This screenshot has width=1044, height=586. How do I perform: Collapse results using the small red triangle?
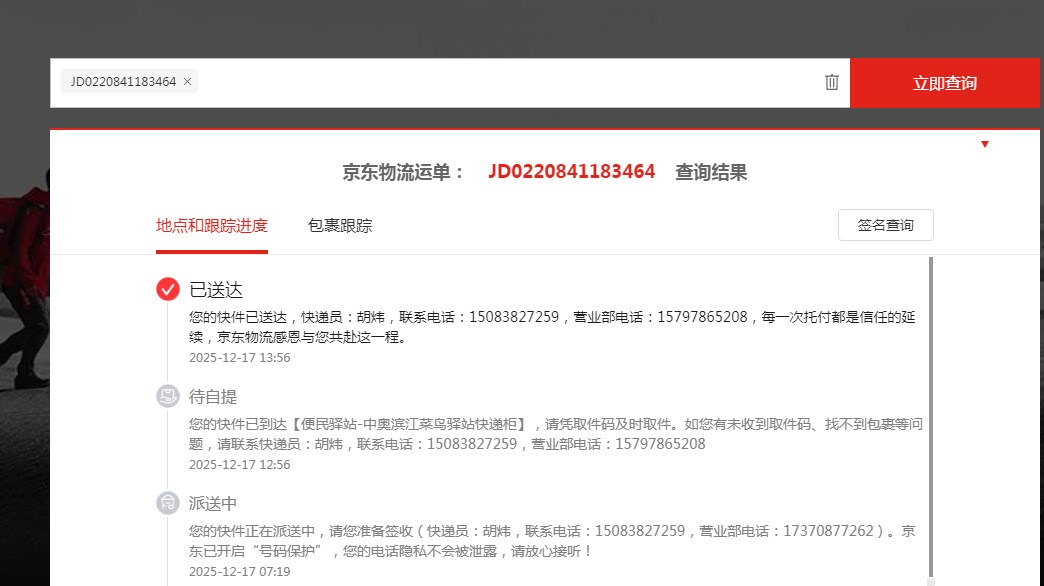(x=984, y=145)
